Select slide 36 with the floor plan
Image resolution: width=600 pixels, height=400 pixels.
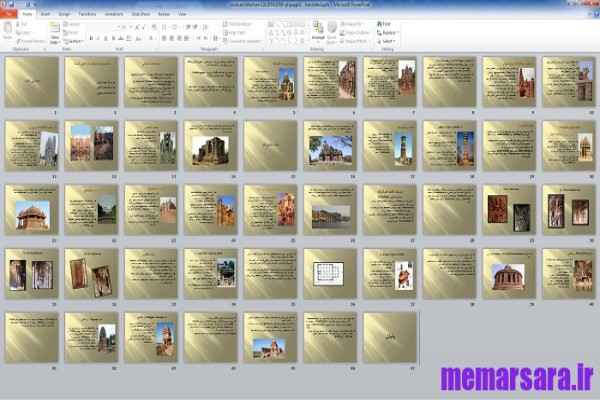330,273
